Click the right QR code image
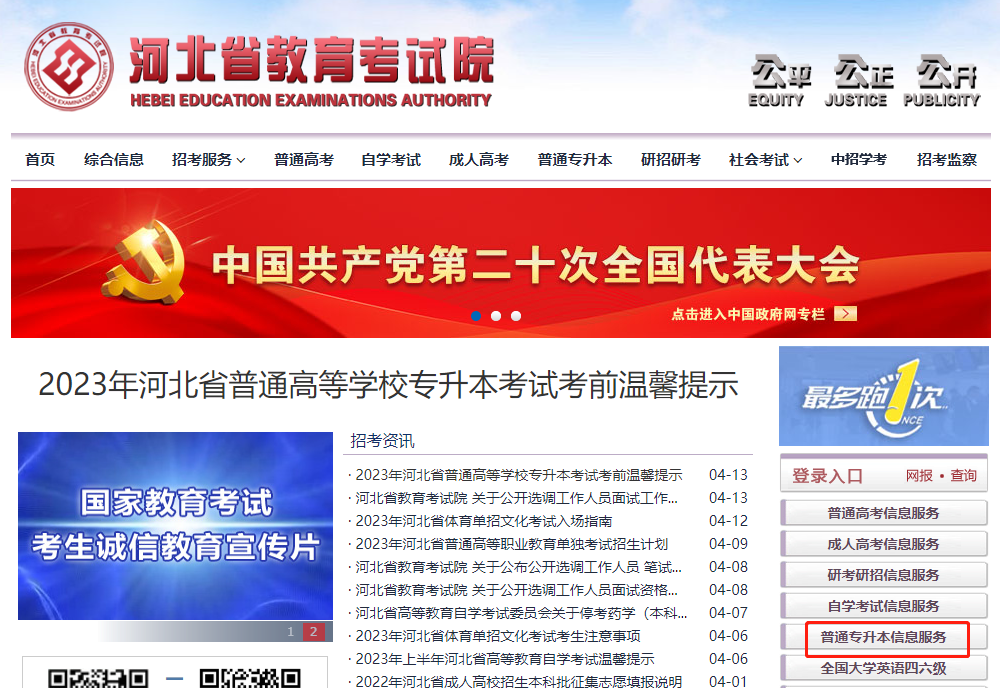 (x=249, y=678)
